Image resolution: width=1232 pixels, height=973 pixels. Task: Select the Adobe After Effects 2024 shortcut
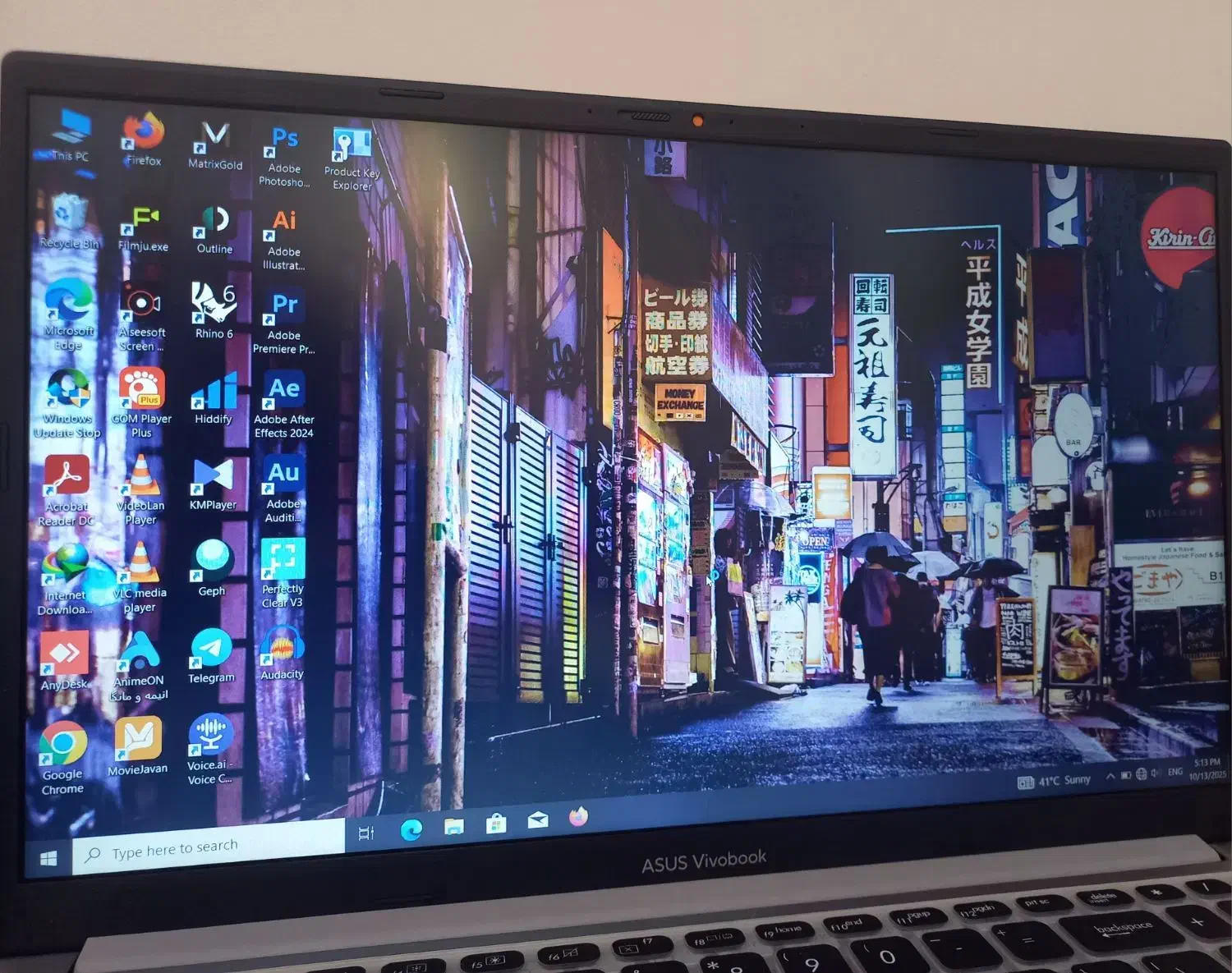(x=284, y=406)
